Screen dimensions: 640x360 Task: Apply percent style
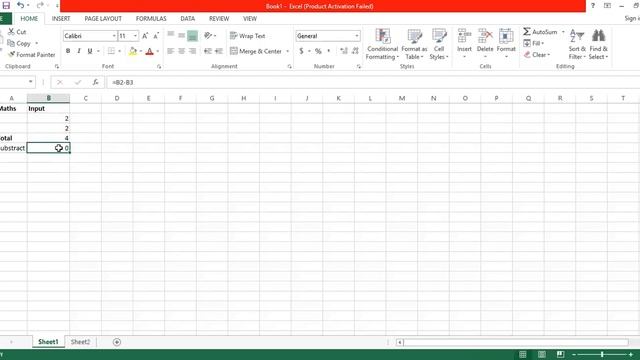point(318,51)
